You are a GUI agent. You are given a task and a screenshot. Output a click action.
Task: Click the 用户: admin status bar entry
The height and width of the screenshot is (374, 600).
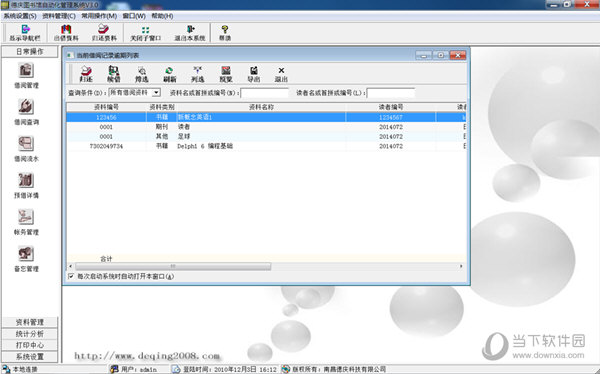coord(134,369)
